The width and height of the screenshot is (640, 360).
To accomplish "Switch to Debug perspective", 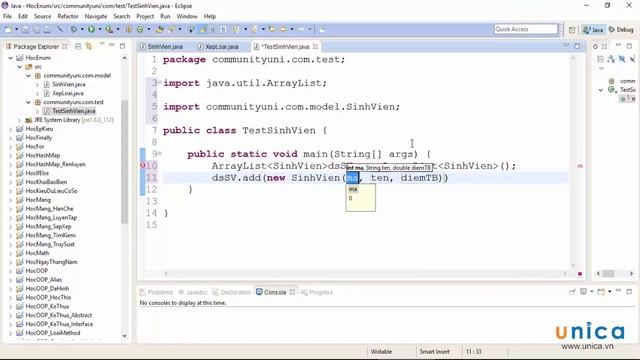I will coord(621,30).
